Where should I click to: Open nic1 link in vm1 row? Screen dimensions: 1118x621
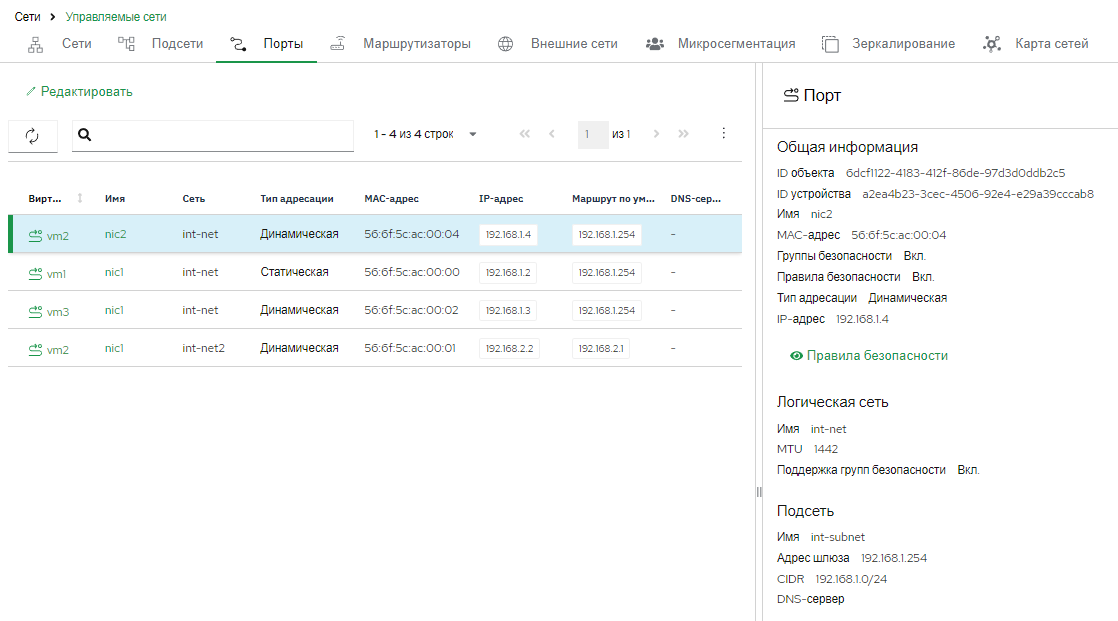114,272
